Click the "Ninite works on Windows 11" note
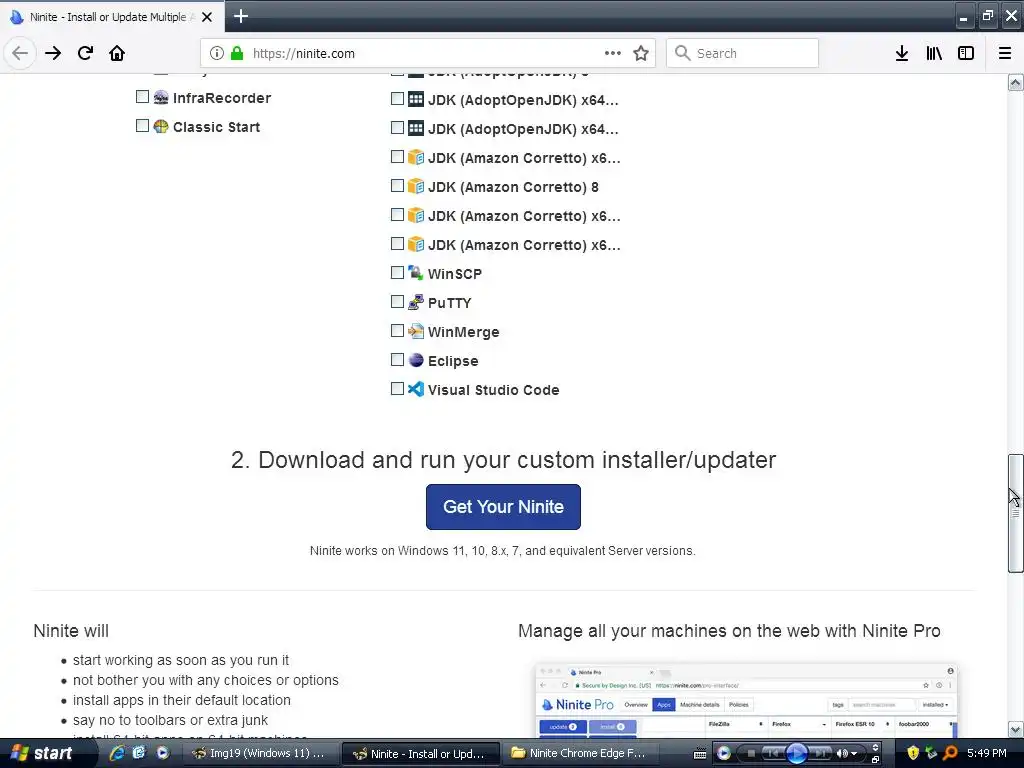Image resolution: width=1024 pixels, height=768 pixels. [x=502, y=551]
